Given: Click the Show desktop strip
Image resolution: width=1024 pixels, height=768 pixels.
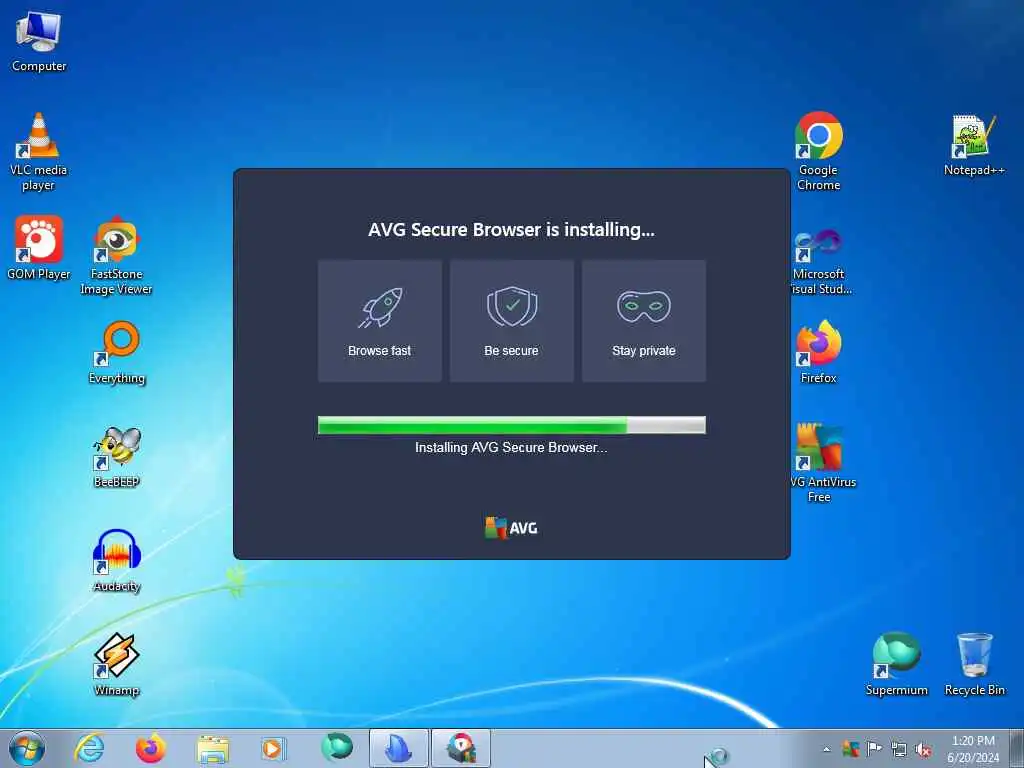Looking at the screenshot, I should tap(1017, 748).
